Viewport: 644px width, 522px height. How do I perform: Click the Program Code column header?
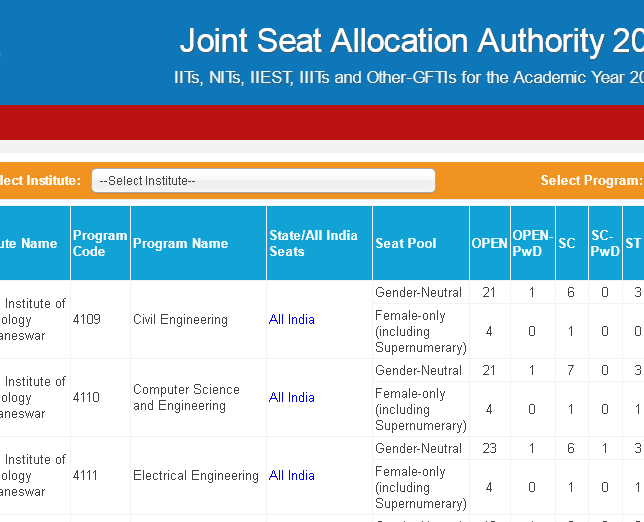click(x=100, y=243)
